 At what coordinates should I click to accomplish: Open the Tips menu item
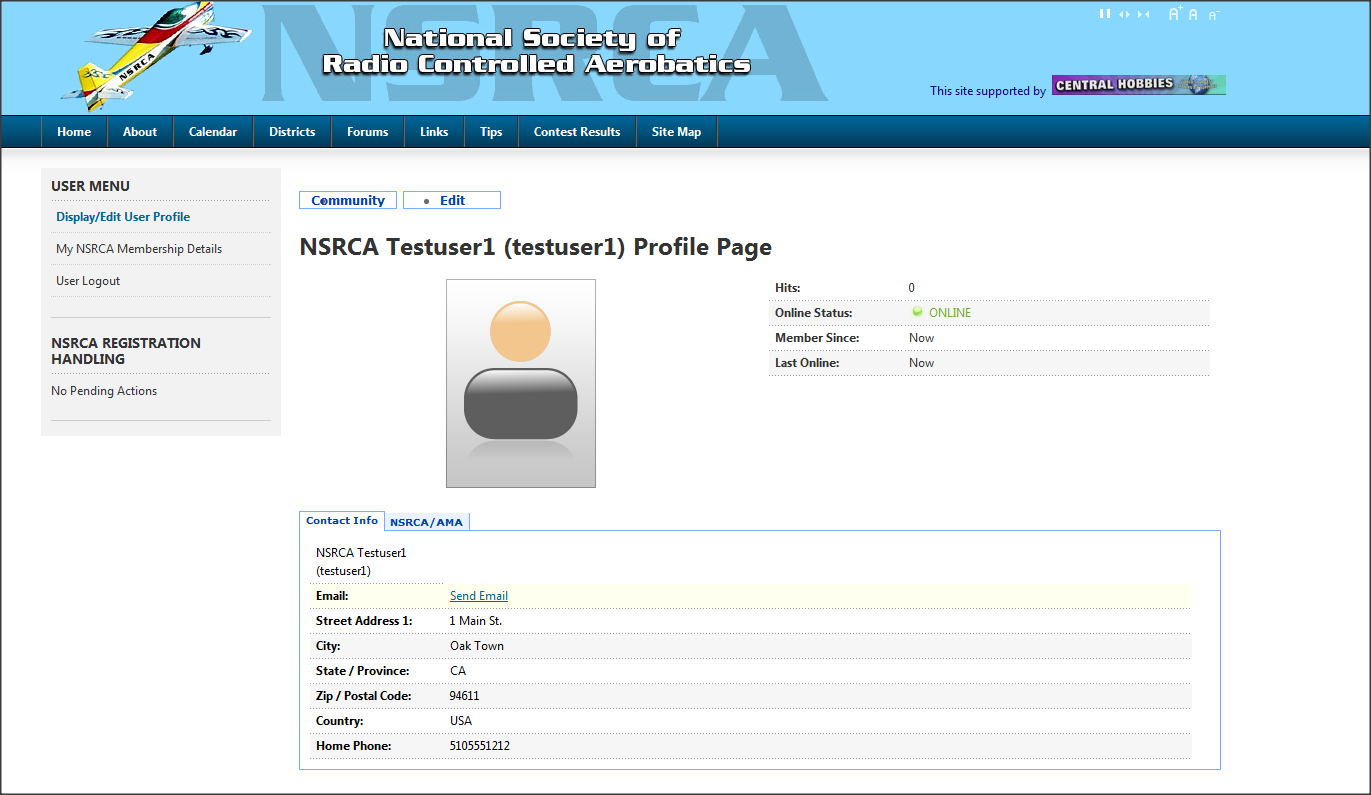coord(491,132)
